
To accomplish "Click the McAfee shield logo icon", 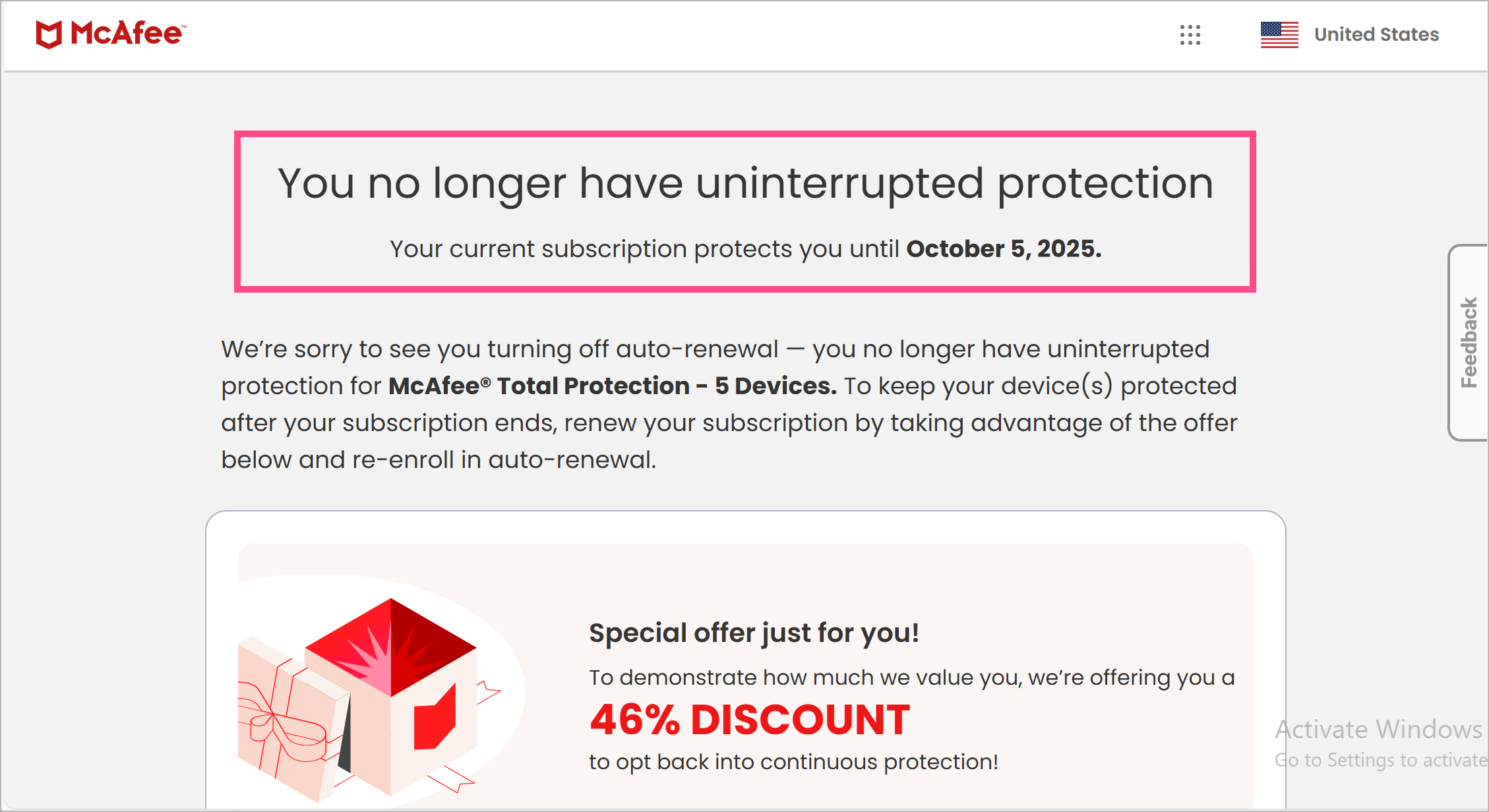I will click(49, 34).
